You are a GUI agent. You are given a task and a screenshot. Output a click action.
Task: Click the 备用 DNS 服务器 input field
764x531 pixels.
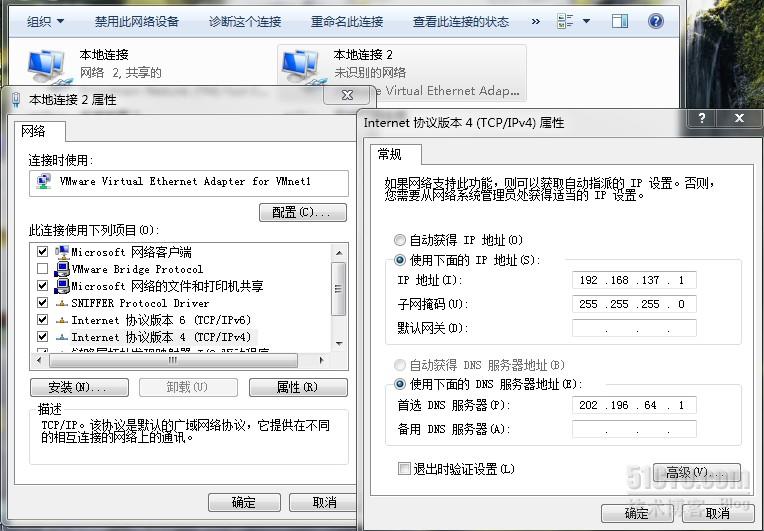click(x=634, y=429)
